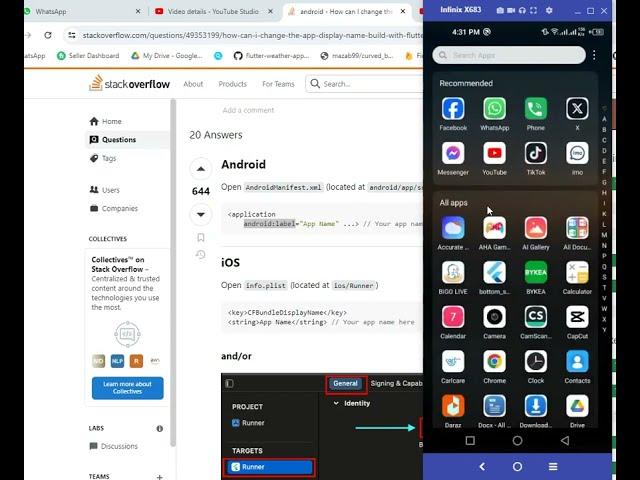Click the screenshot camera icon in mirror toolbar
640x480 pixels.
[x=500, y=11]
